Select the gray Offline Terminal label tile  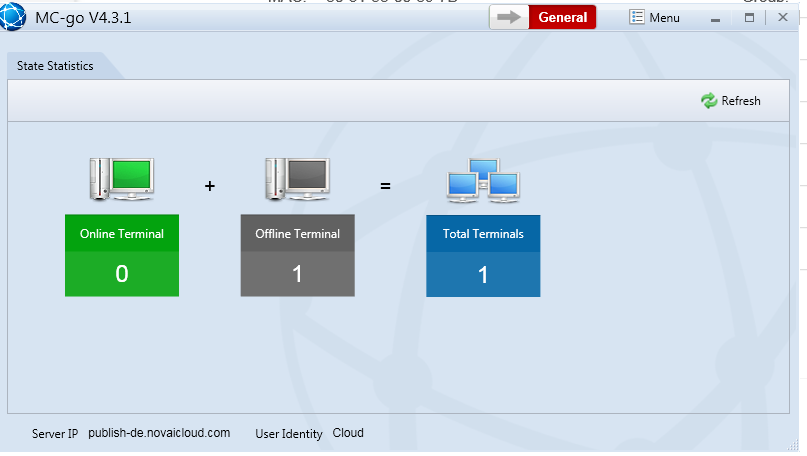click(x=297, y=234)
